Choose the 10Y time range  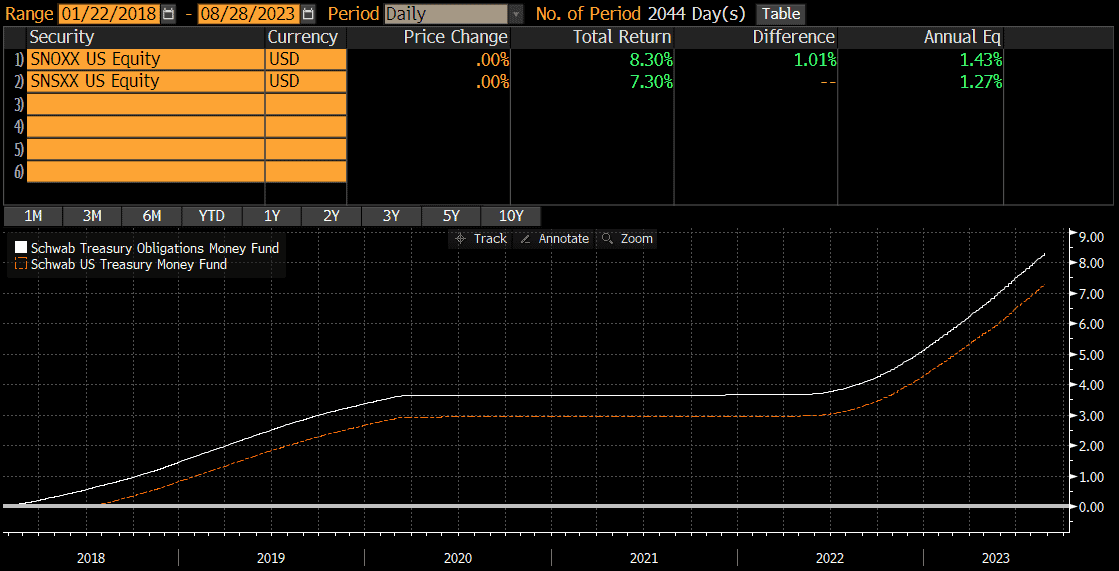pyautogui.click(x=510, y=216)
